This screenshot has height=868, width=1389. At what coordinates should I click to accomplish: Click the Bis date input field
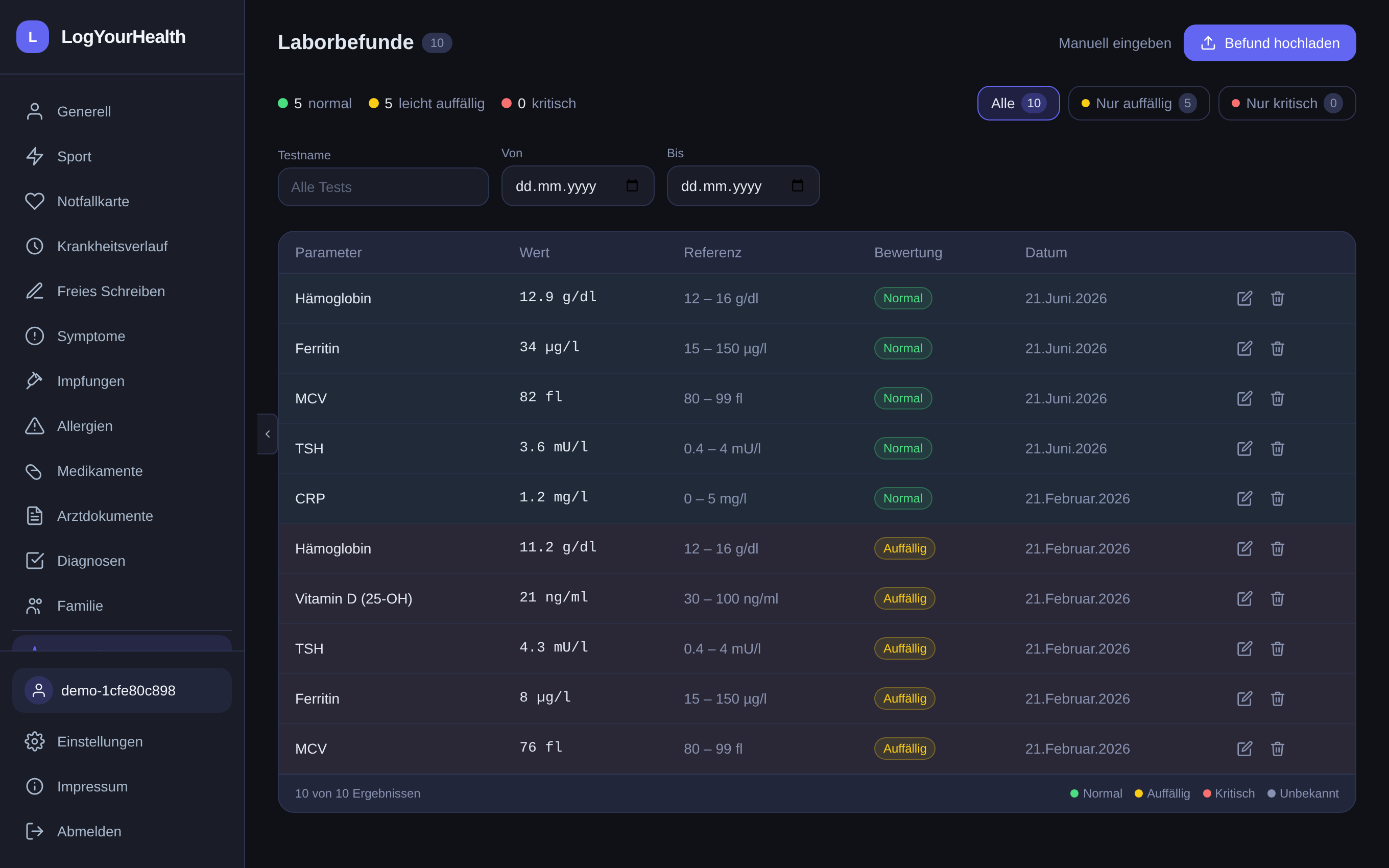coord(743,185)
